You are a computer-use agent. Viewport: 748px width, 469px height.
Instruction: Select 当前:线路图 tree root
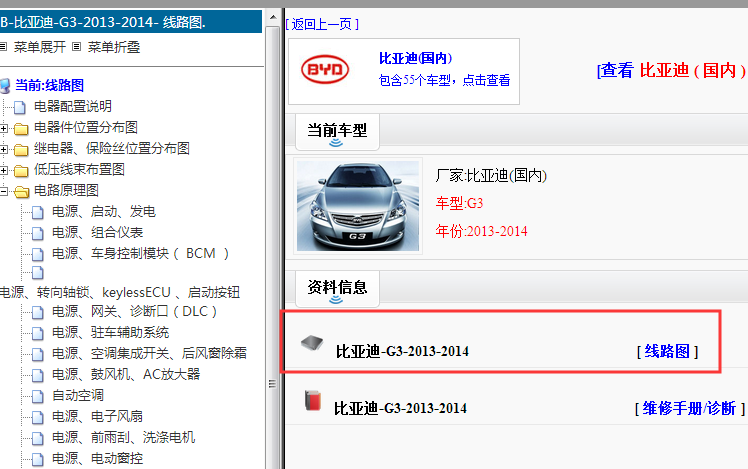pyautogui.click(x=50, y=85)
